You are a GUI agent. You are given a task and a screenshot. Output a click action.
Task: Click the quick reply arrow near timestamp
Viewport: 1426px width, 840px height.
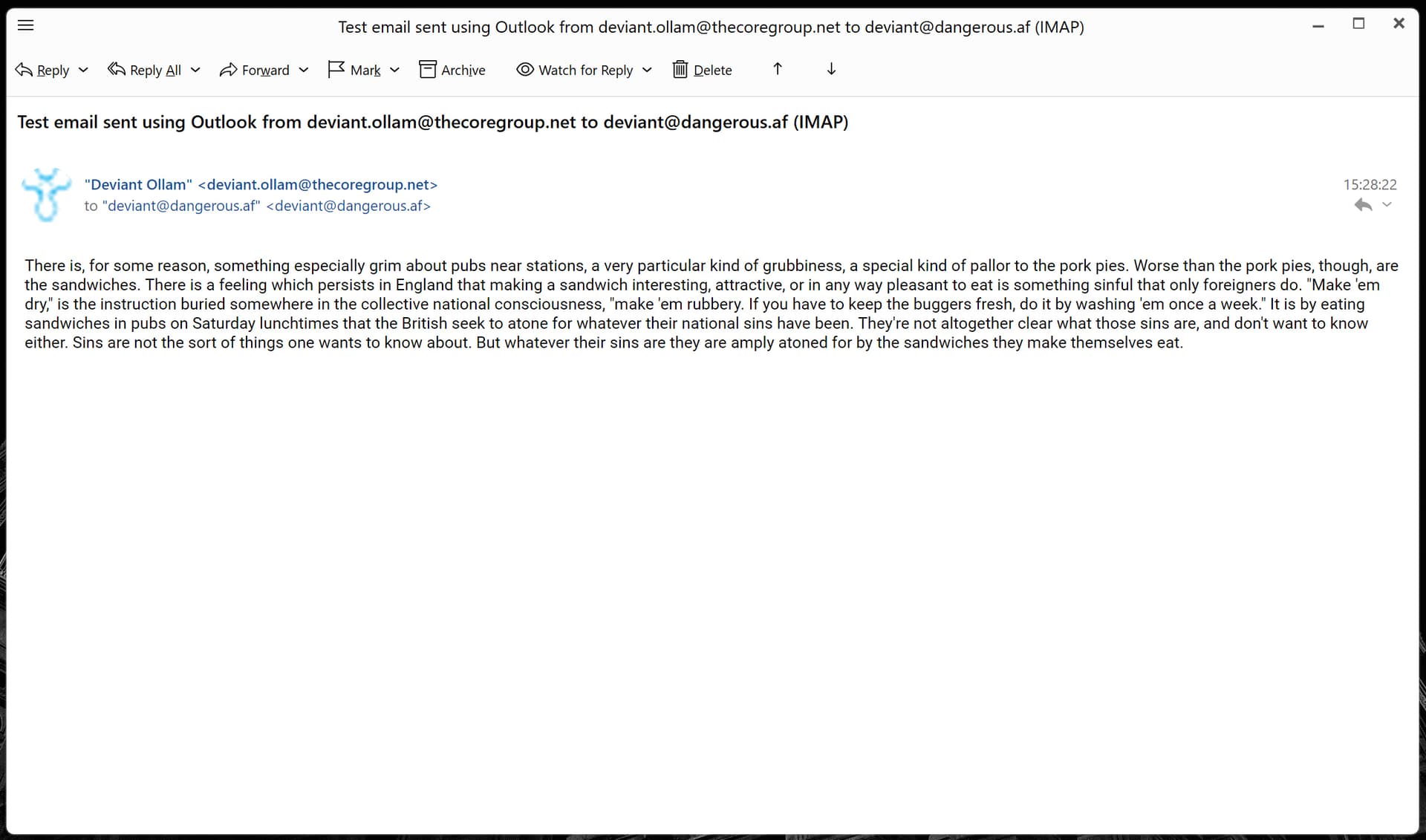click(x=1363, y=205)
